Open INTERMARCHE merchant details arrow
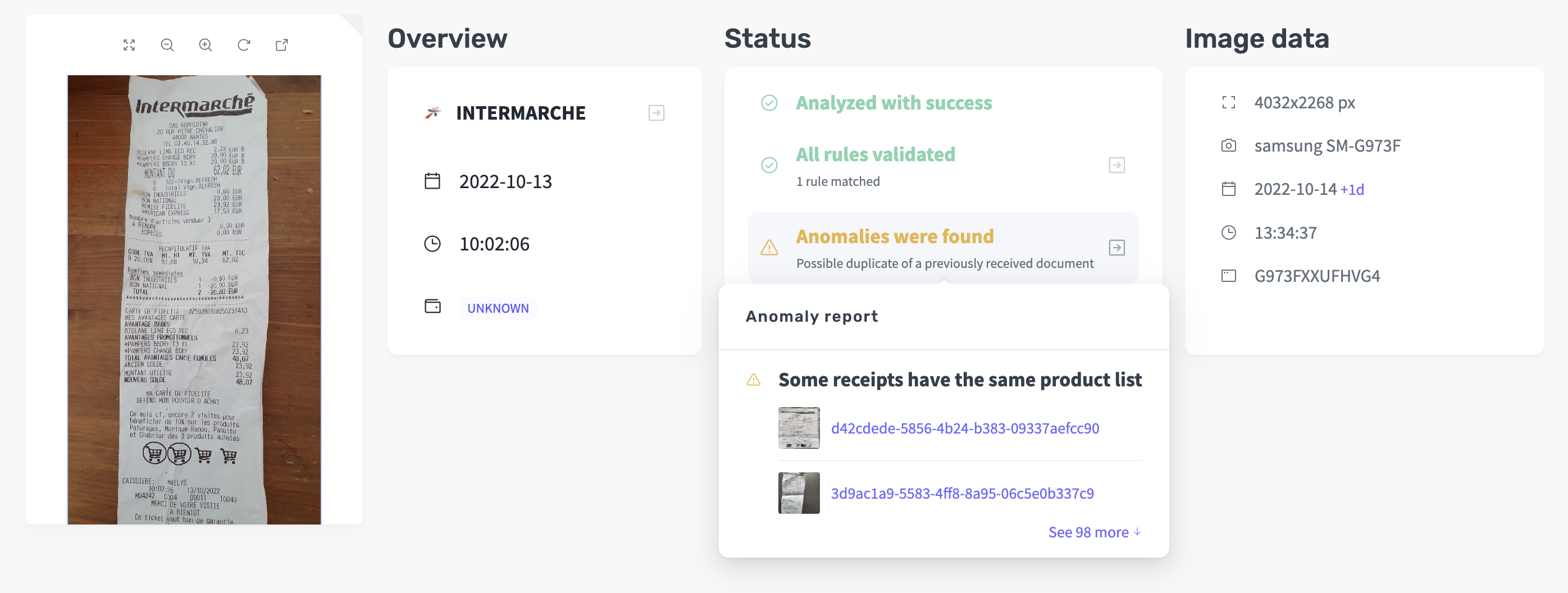 (656, 113)
